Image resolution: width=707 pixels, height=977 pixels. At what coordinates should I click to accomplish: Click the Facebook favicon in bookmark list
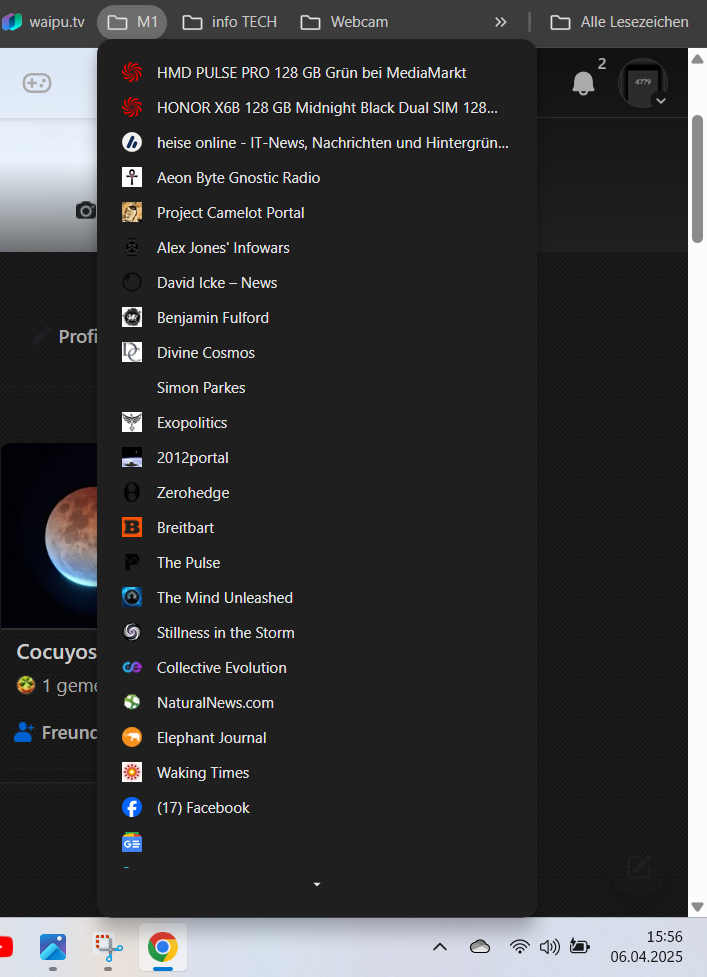(131, 808)
